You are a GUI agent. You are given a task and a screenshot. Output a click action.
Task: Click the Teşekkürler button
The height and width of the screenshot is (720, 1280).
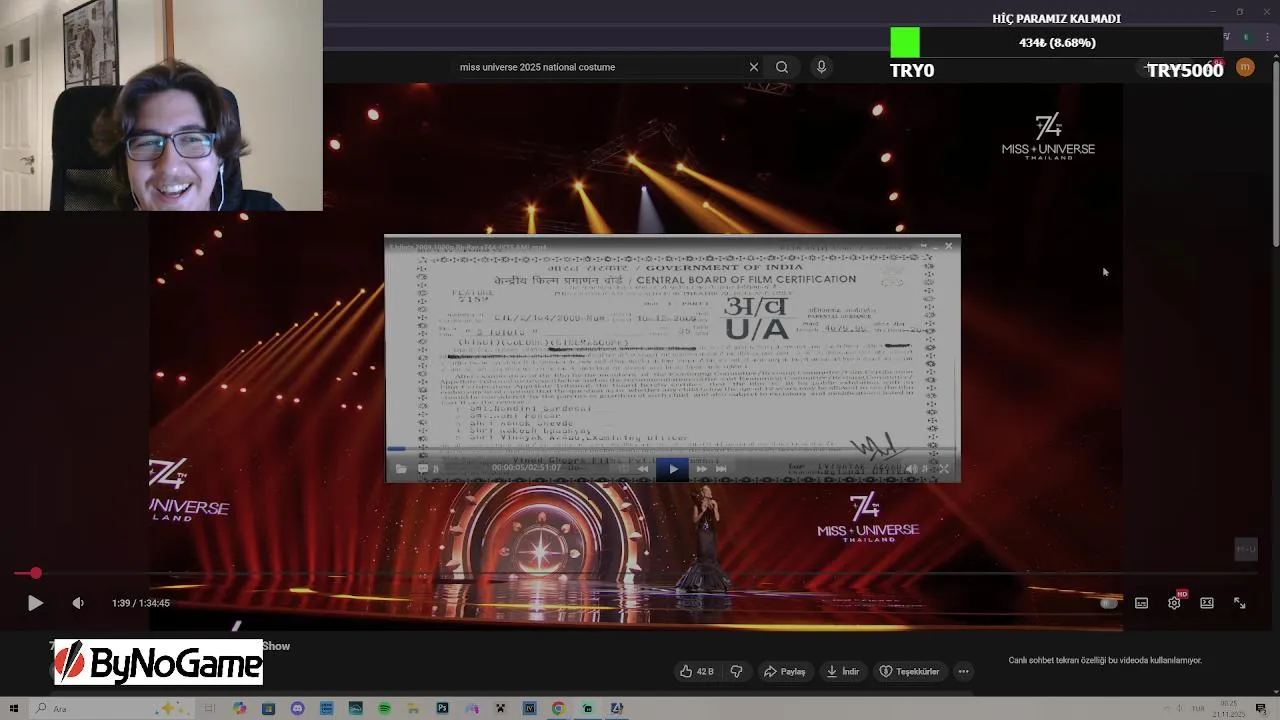click(909, 671)
